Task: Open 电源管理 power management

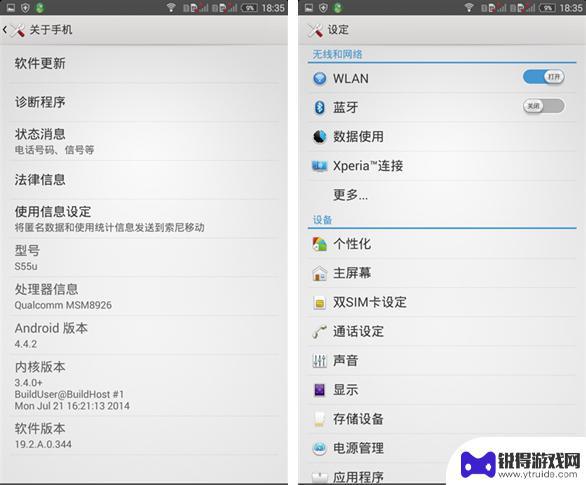Action: [x=358, y=448]
